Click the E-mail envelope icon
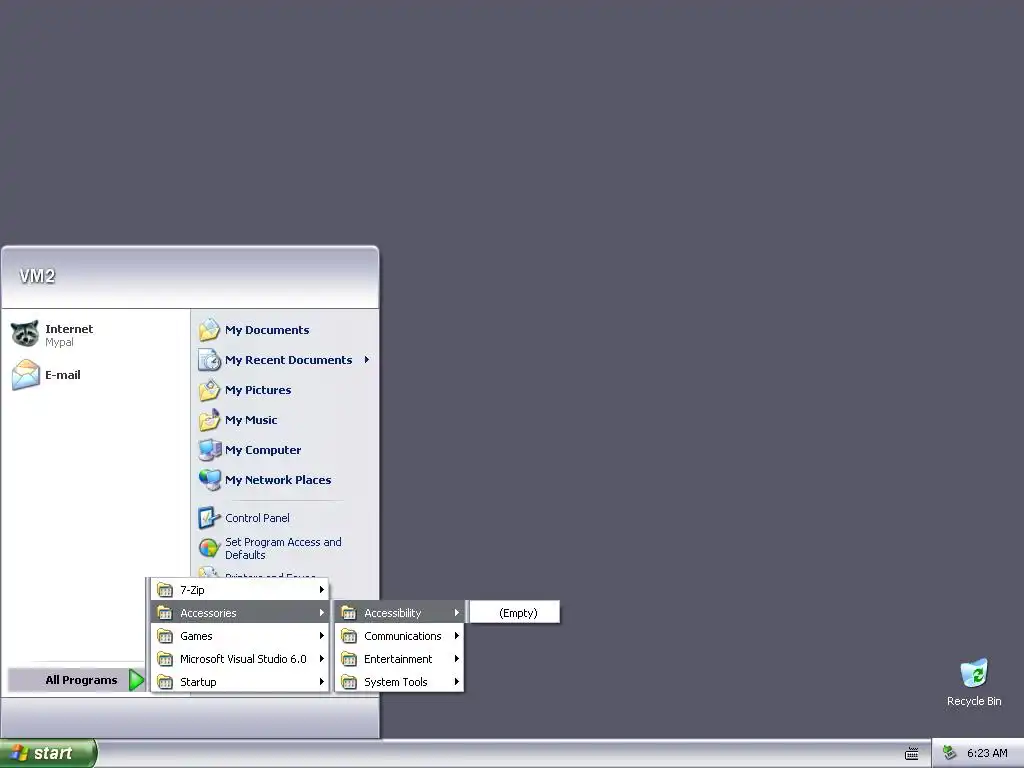The height and width of the screenshot is (768, 1024). tap(25, 375)
